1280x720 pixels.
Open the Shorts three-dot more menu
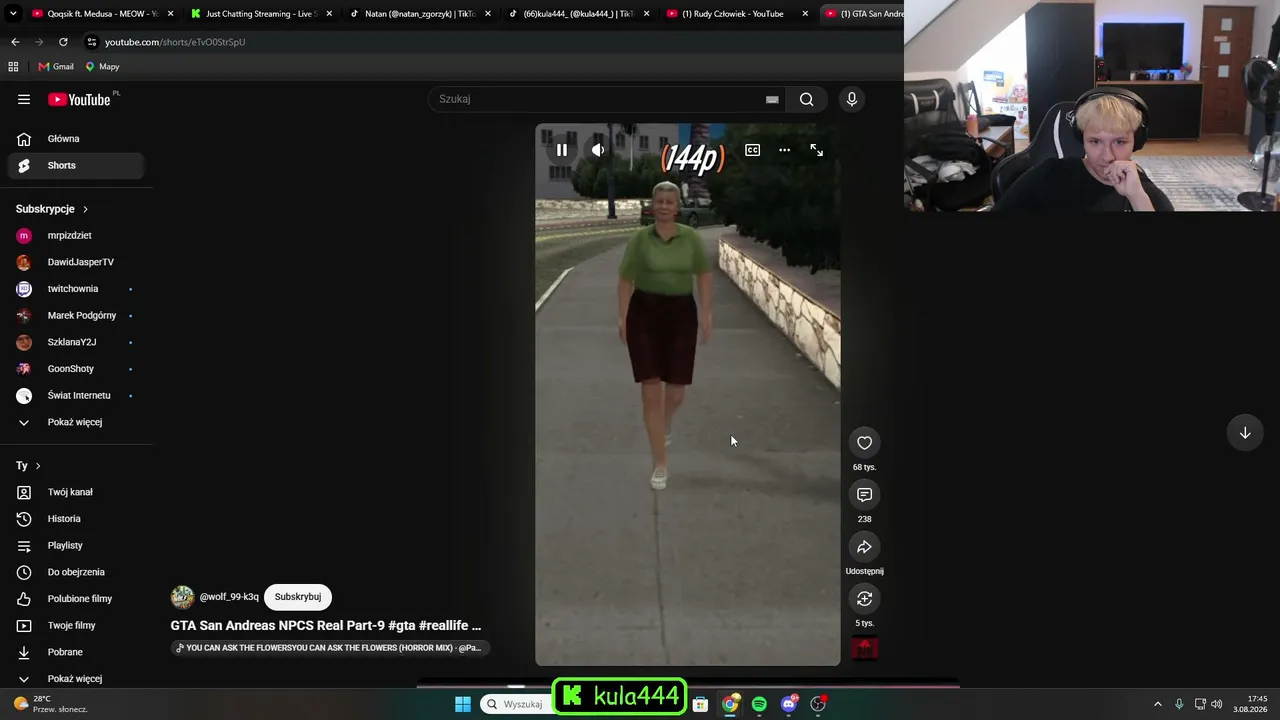click(785, 150)
